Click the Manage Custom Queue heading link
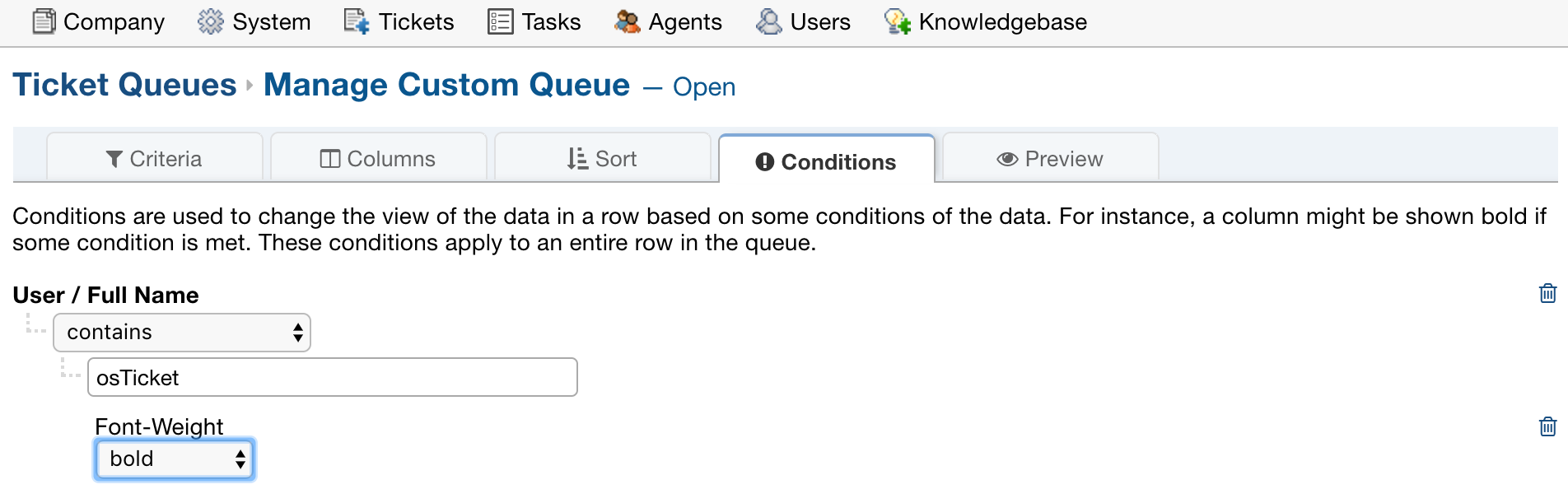The height and width of the screenshot is (489, 1568). tap(446, 85)
